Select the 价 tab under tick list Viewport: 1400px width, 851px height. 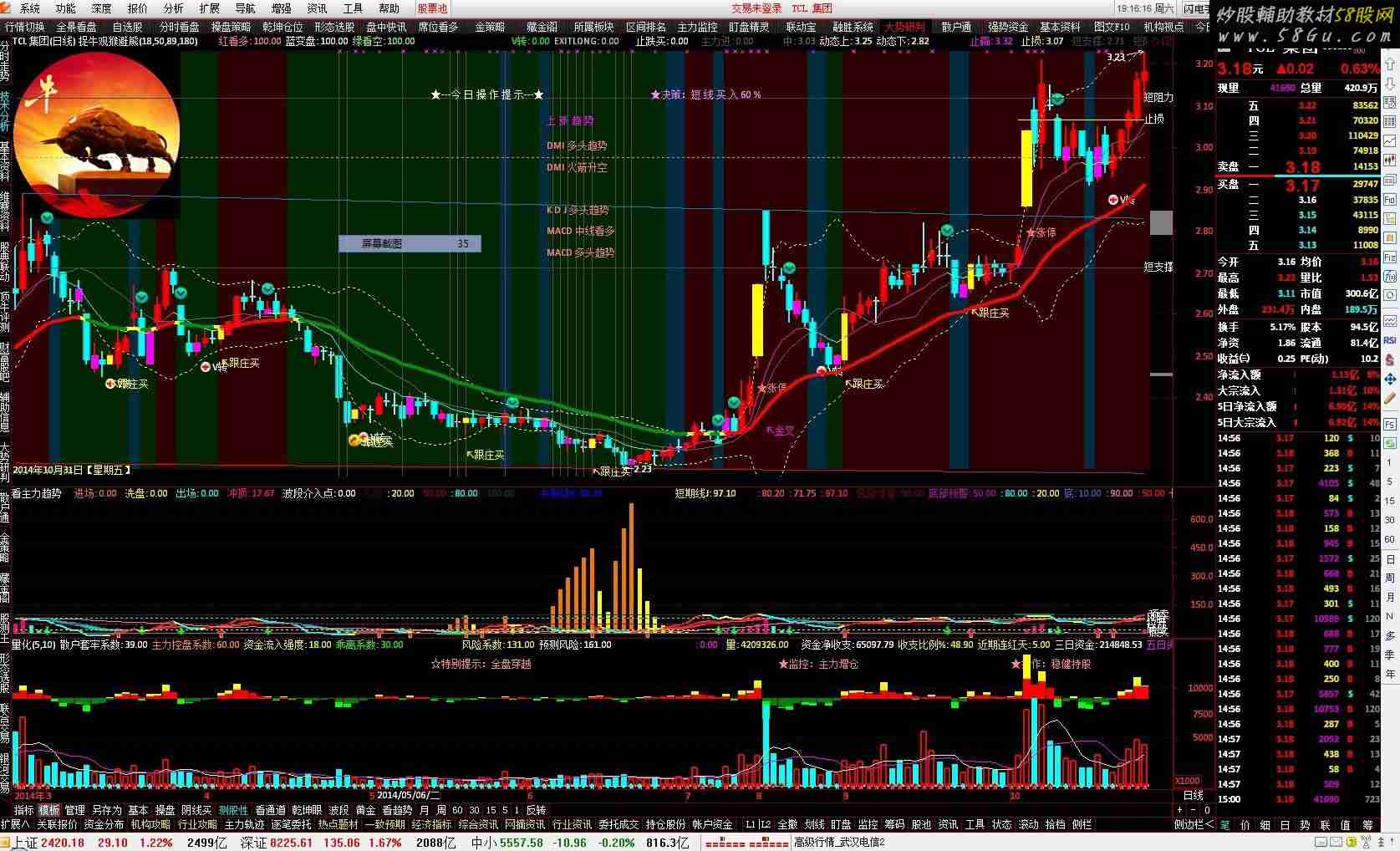[x=1245, y=825]
